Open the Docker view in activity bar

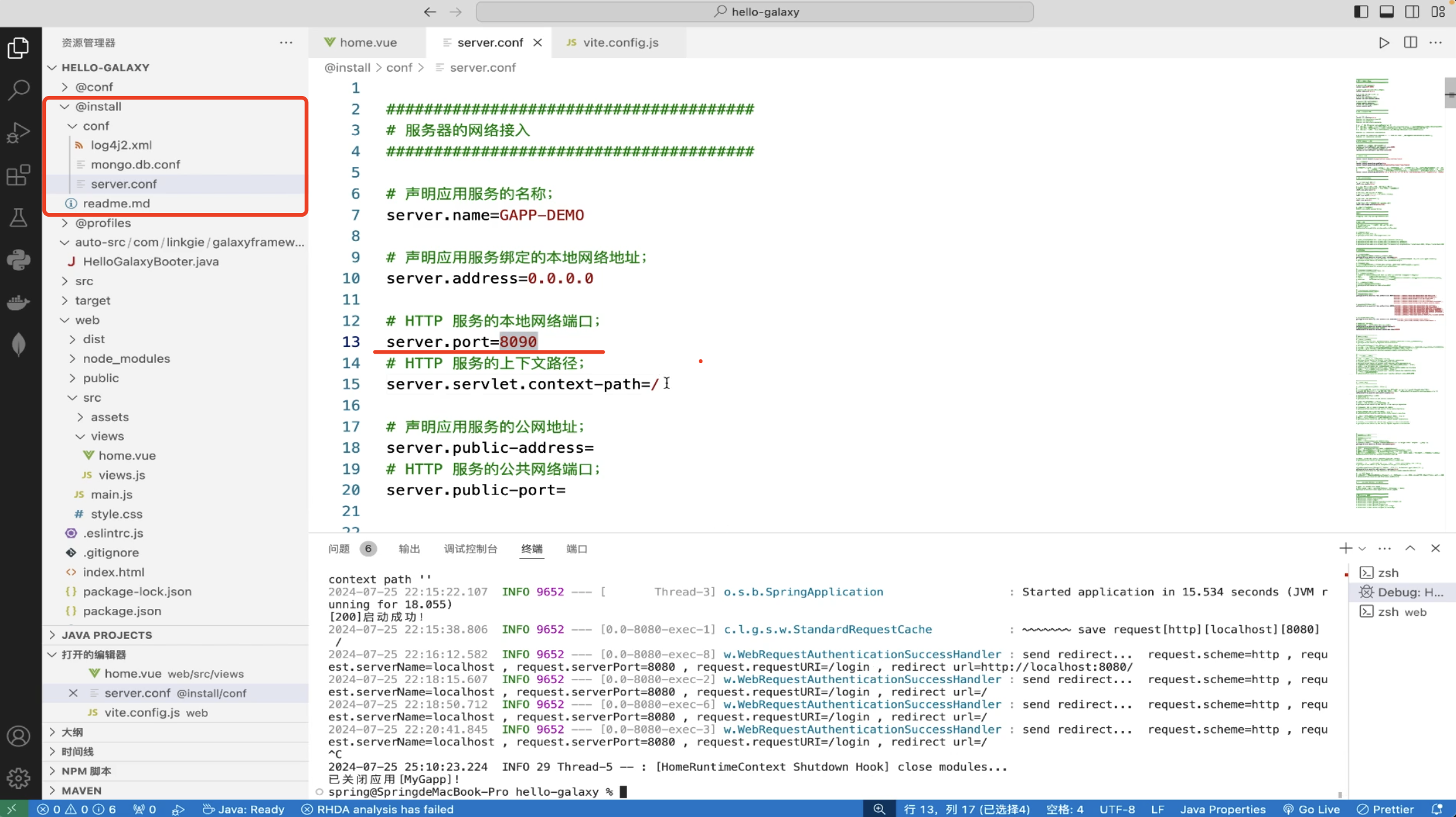[19, 302]
